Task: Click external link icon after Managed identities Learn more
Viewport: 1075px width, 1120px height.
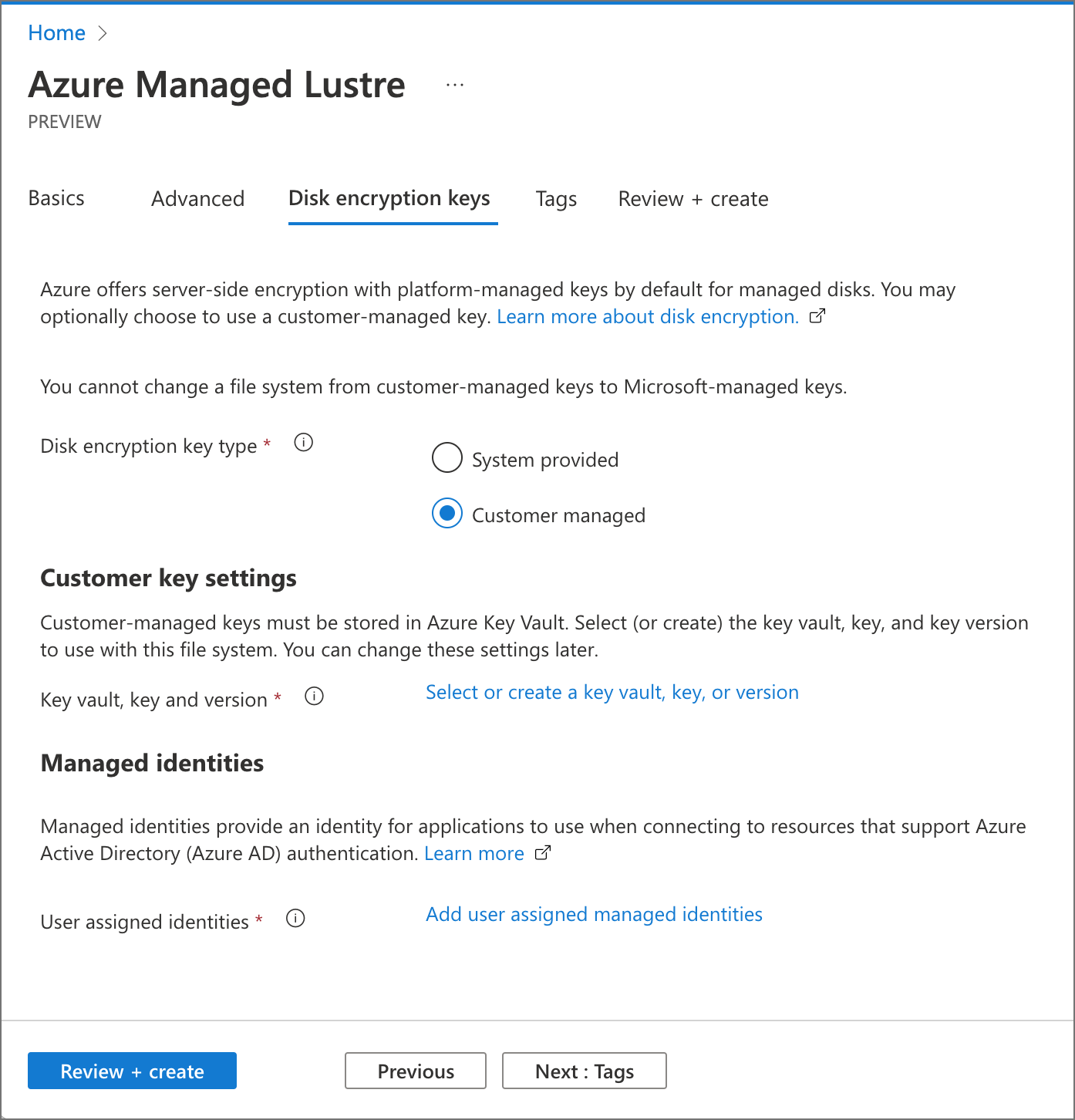Action: point(543,853)
